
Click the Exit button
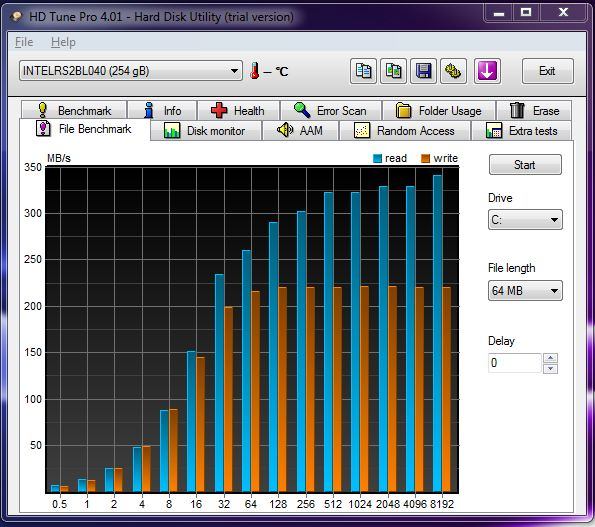click(547, 71)
